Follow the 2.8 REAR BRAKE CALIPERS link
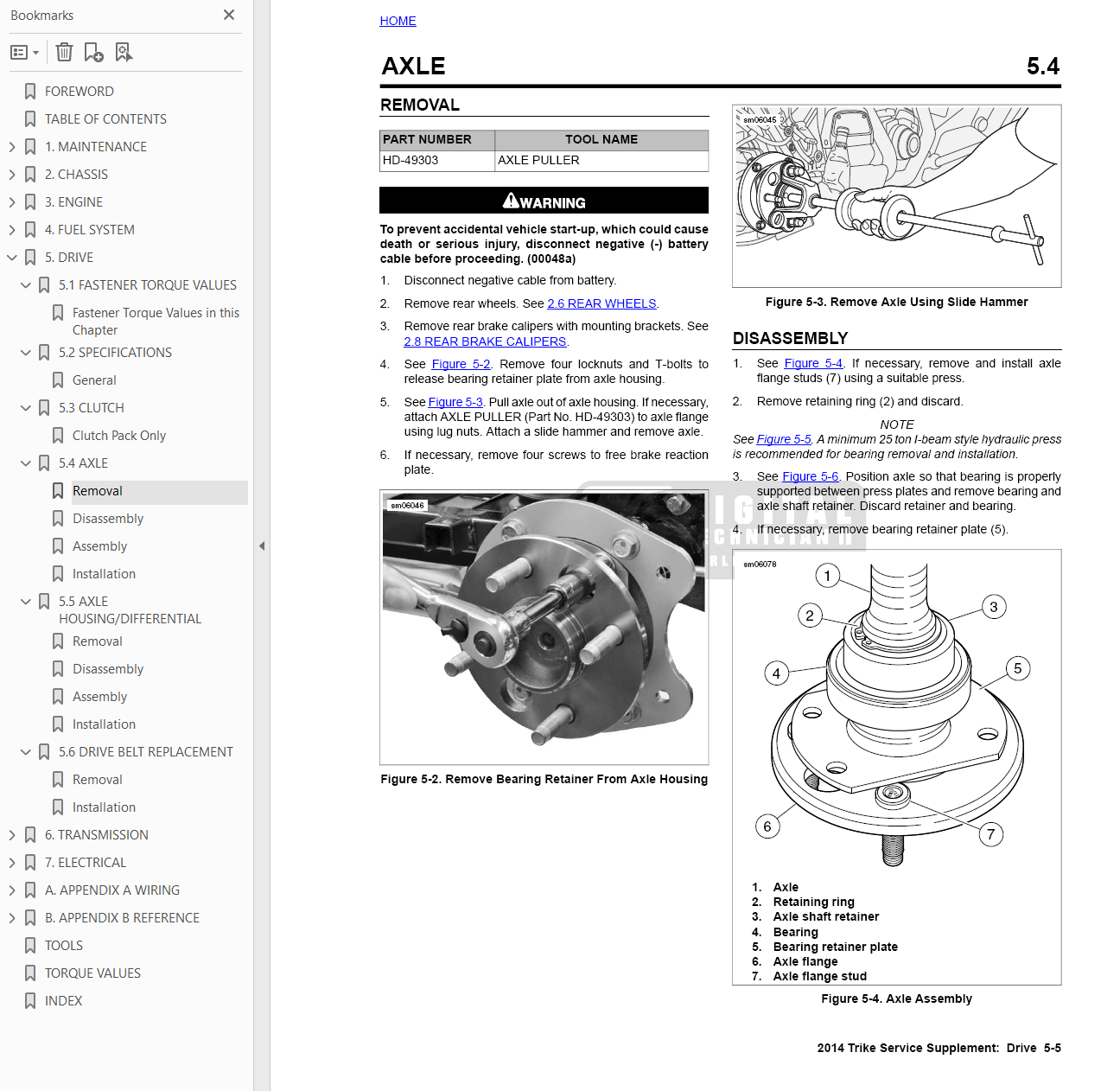1120x1091 pixels. tap(485, 341)
